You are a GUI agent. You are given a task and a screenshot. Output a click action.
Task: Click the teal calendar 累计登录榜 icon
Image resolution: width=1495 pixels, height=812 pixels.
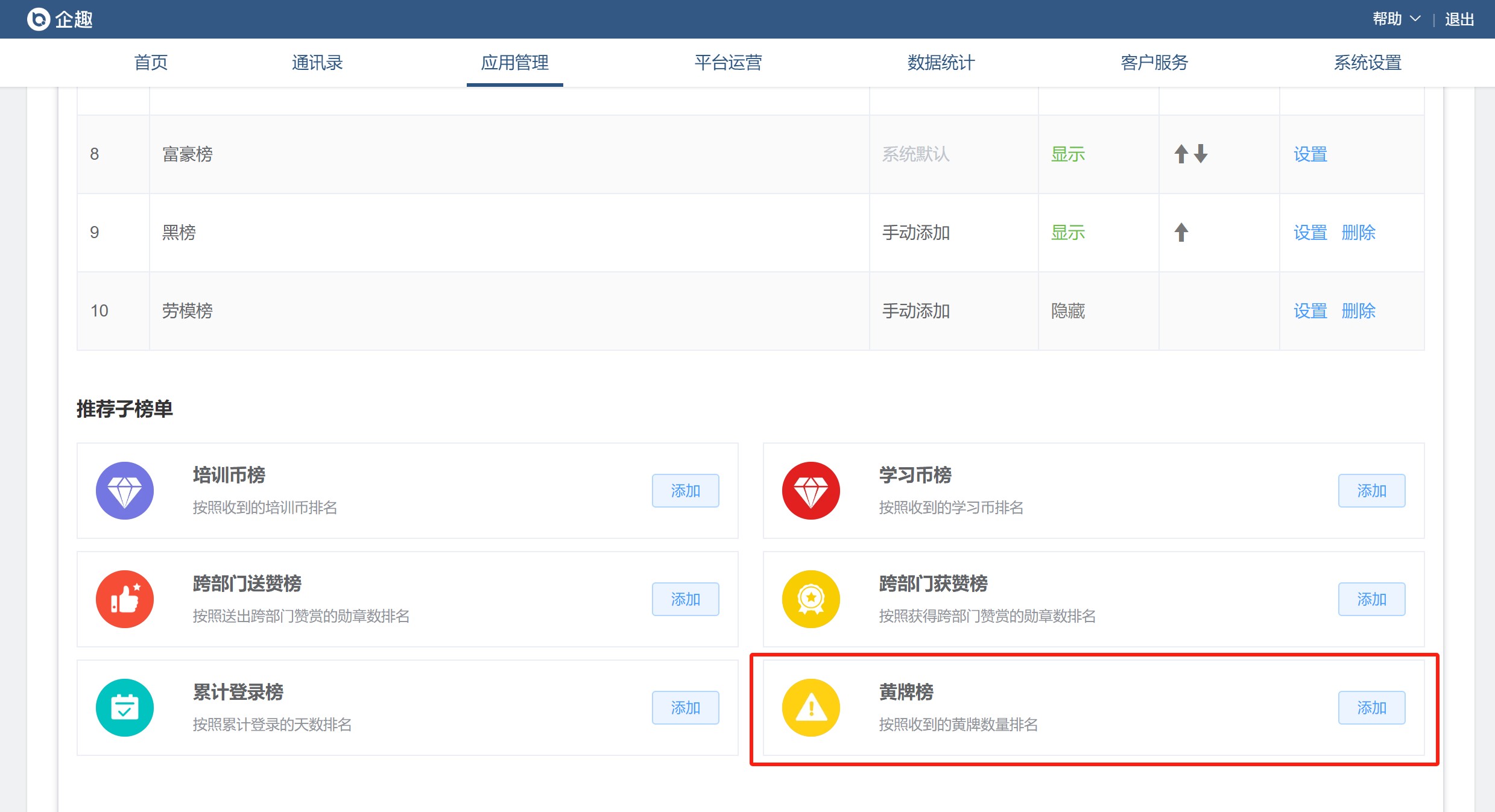pos(125,708)
